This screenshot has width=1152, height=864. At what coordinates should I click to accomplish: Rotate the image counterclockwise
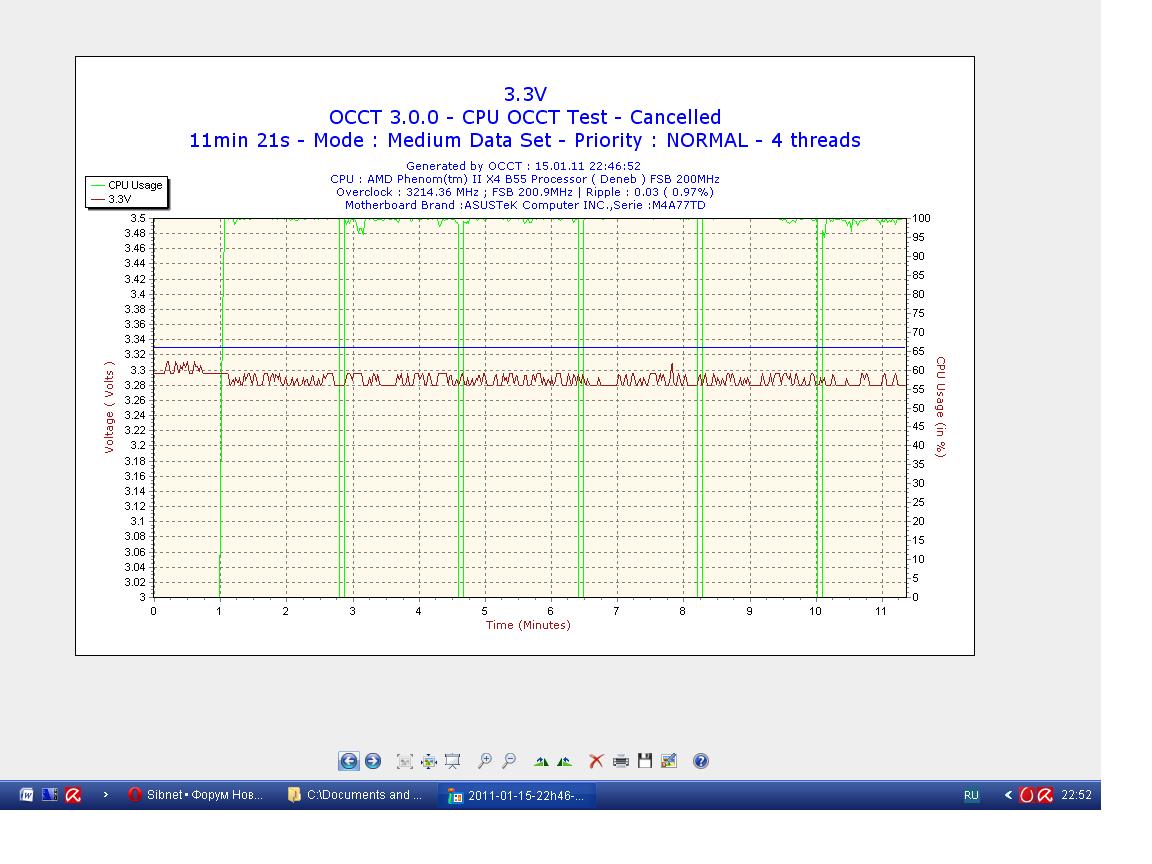click(x=565, y=761)
